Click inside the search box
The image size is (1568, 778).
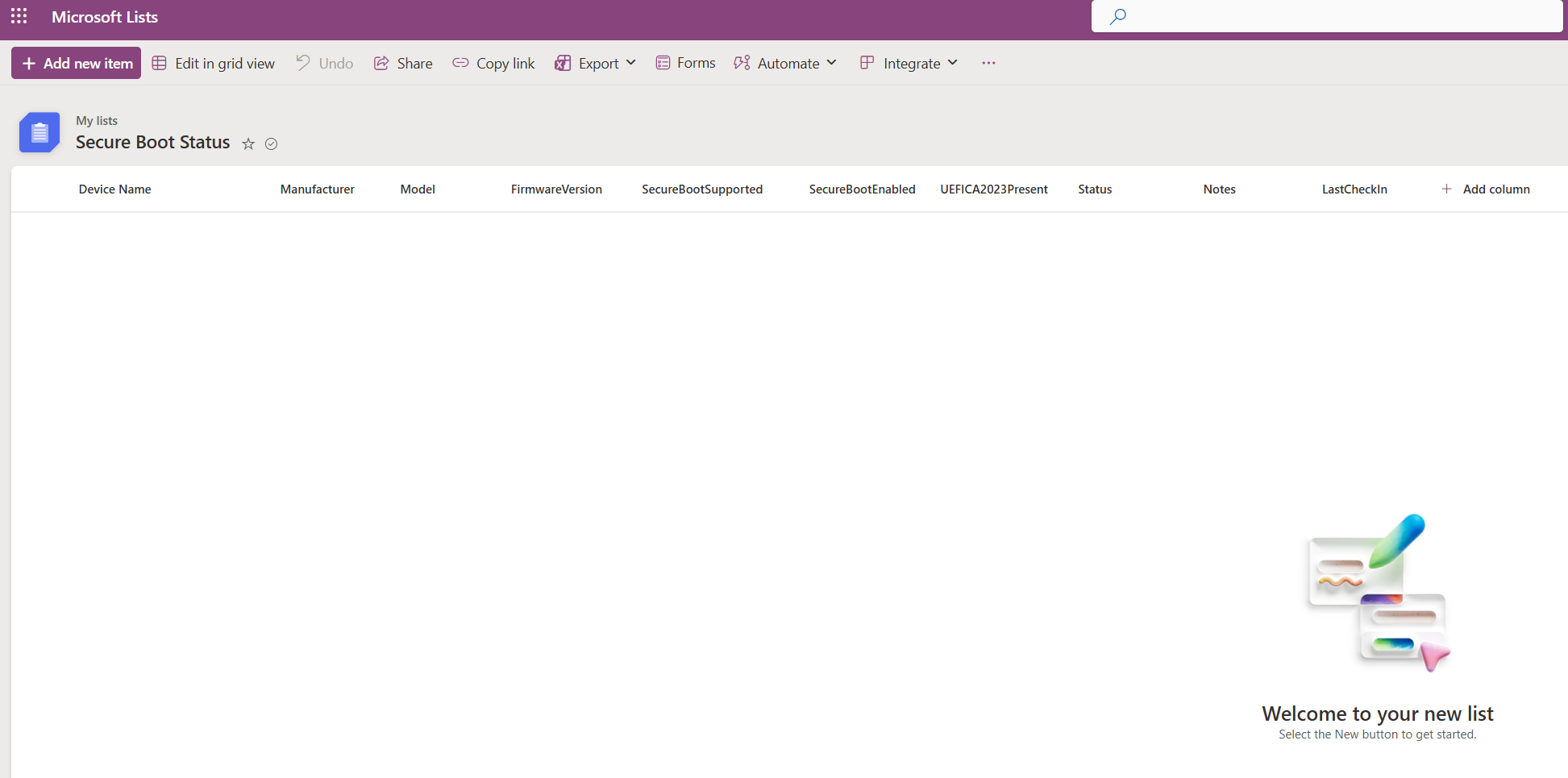point(1327,16)
